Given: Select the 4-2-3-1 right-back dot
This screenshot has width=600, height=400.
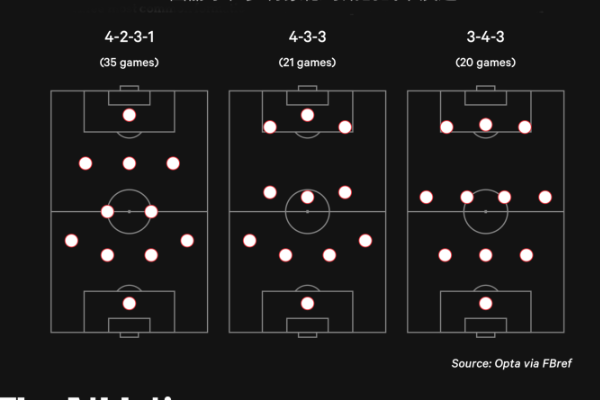Looking at the screenshot, I should (187, 240).
